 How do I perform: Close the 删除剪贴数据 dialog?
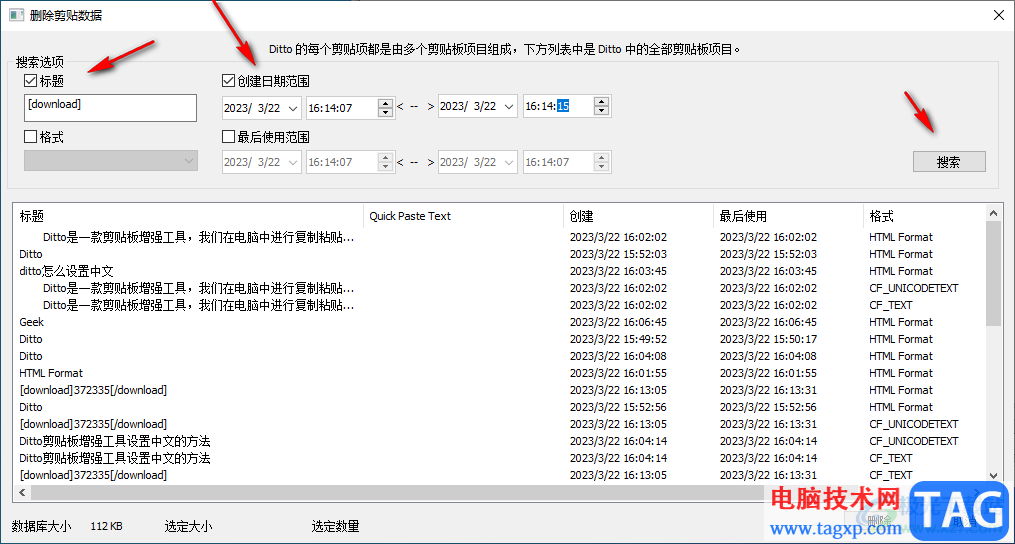(998, 16)
